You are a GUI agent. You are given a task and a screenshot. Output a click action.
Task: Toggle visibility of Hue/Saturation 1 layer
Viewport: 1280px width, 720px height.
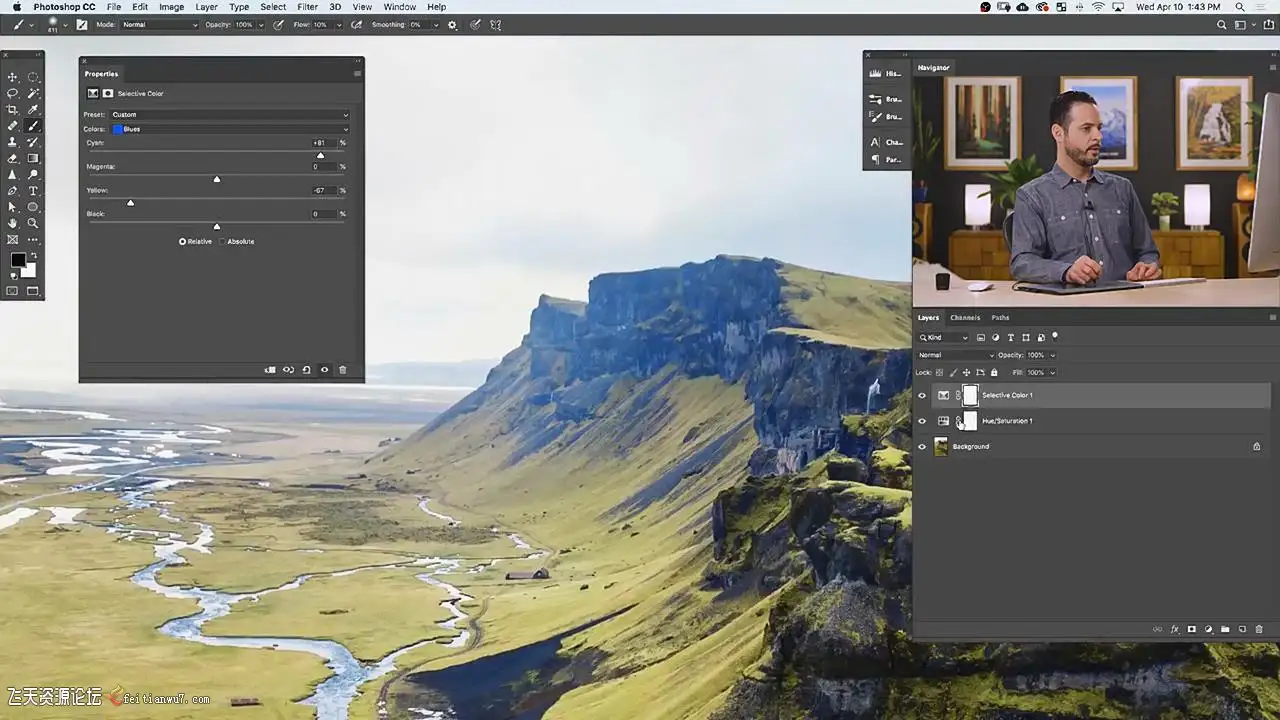click(x=922, y=421)
